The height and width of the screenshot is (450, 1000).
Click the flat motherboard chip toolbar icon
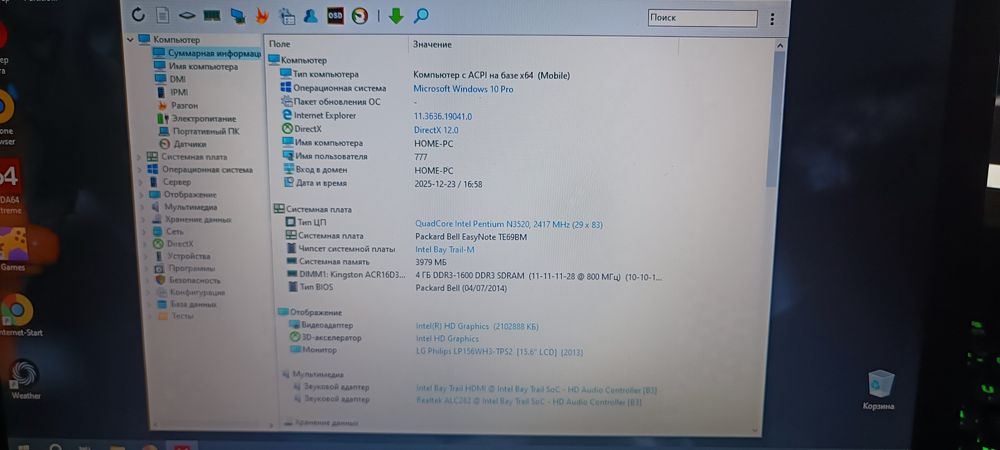click(186, 15)
